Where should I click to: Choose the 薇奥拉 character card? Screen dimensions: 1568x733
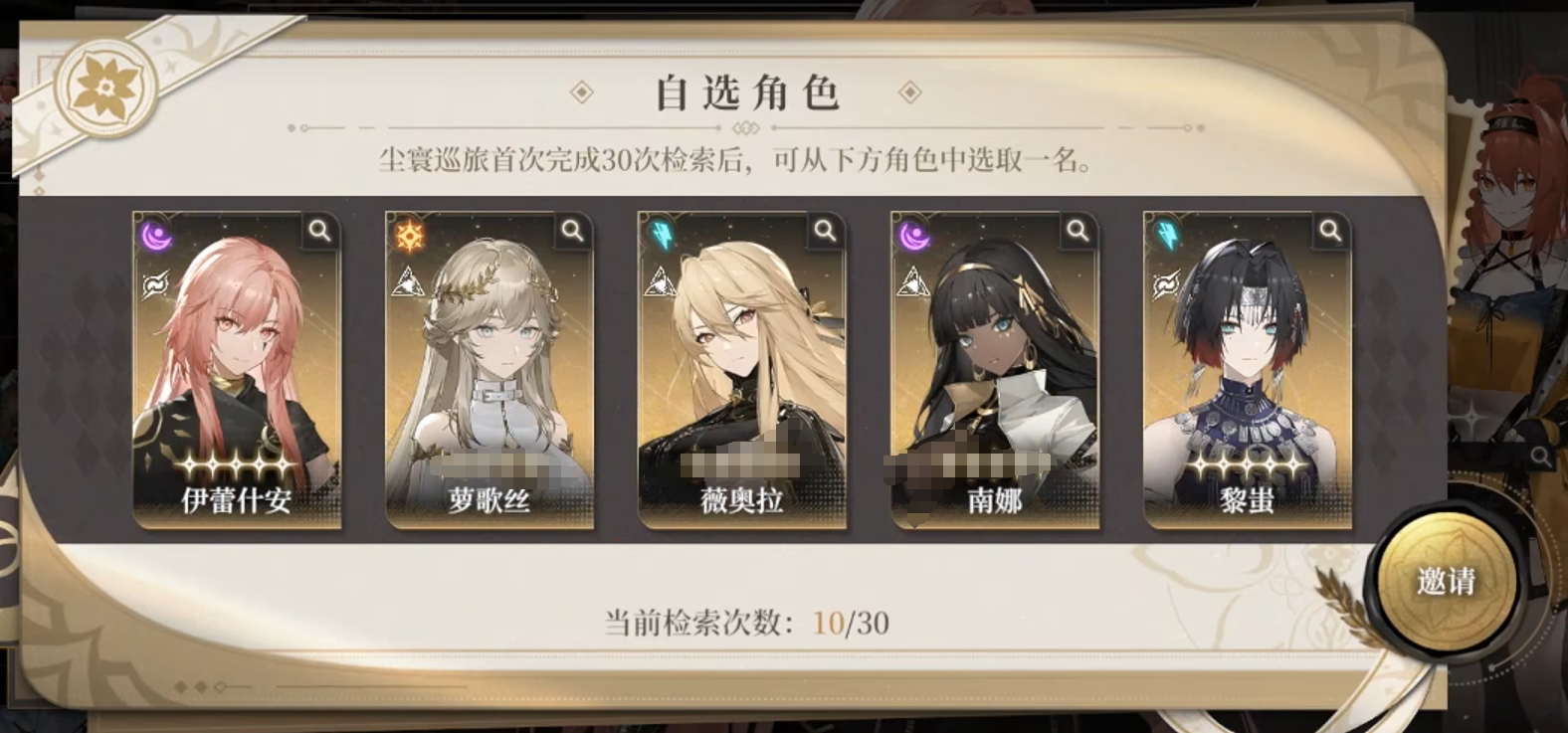[742, 370]
